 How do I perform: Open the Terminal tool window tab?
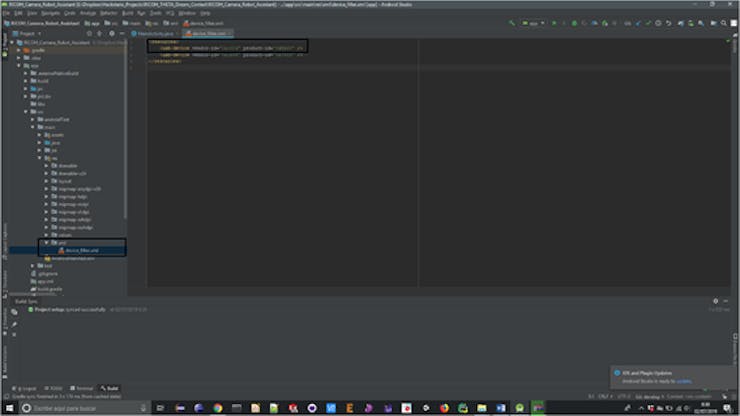[82, 388]
